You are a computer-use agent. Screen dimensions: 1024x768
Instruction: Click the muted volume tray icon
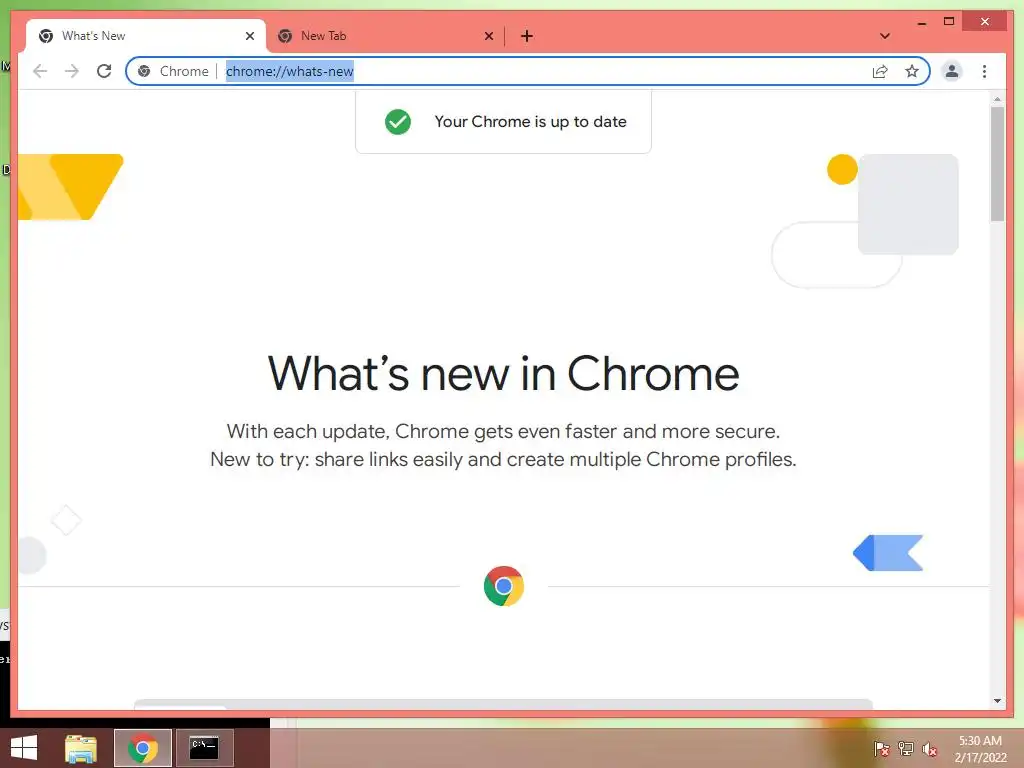tap(929, 748)
